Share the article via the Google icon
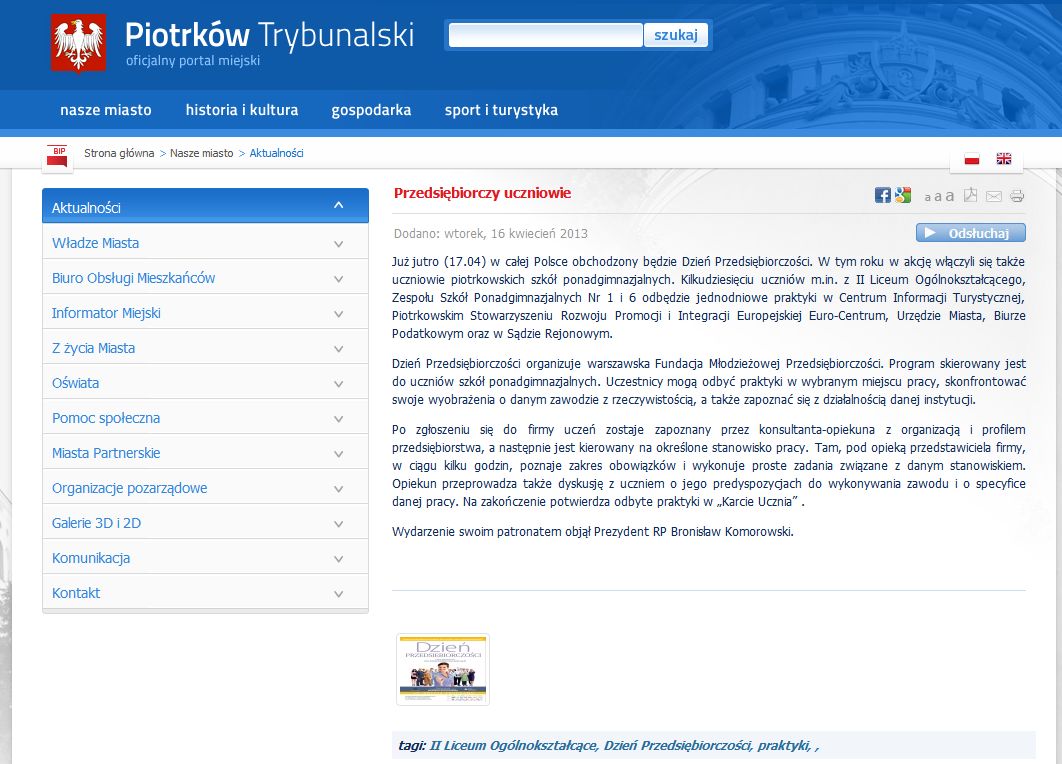Image resolution: width=1062 pixels, height=764 pixels. point(903,196)
